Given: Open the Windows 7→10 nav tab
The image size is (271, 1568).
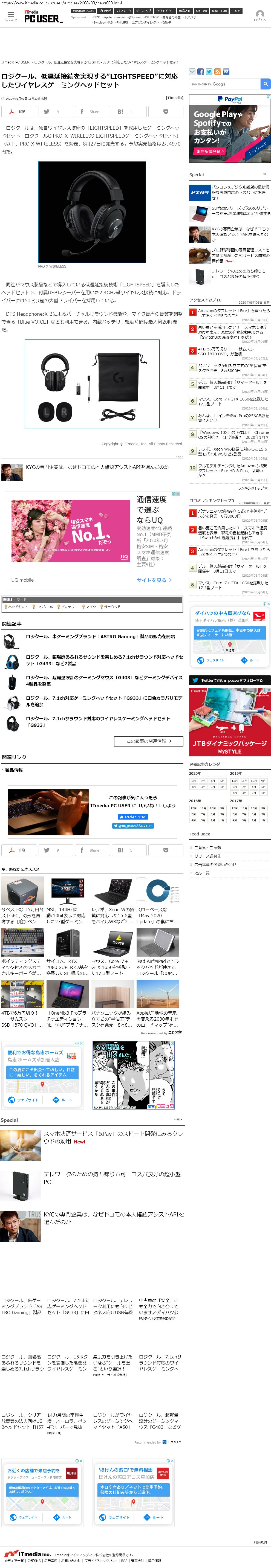Looking at the screenshot, I should pos(83,11).
